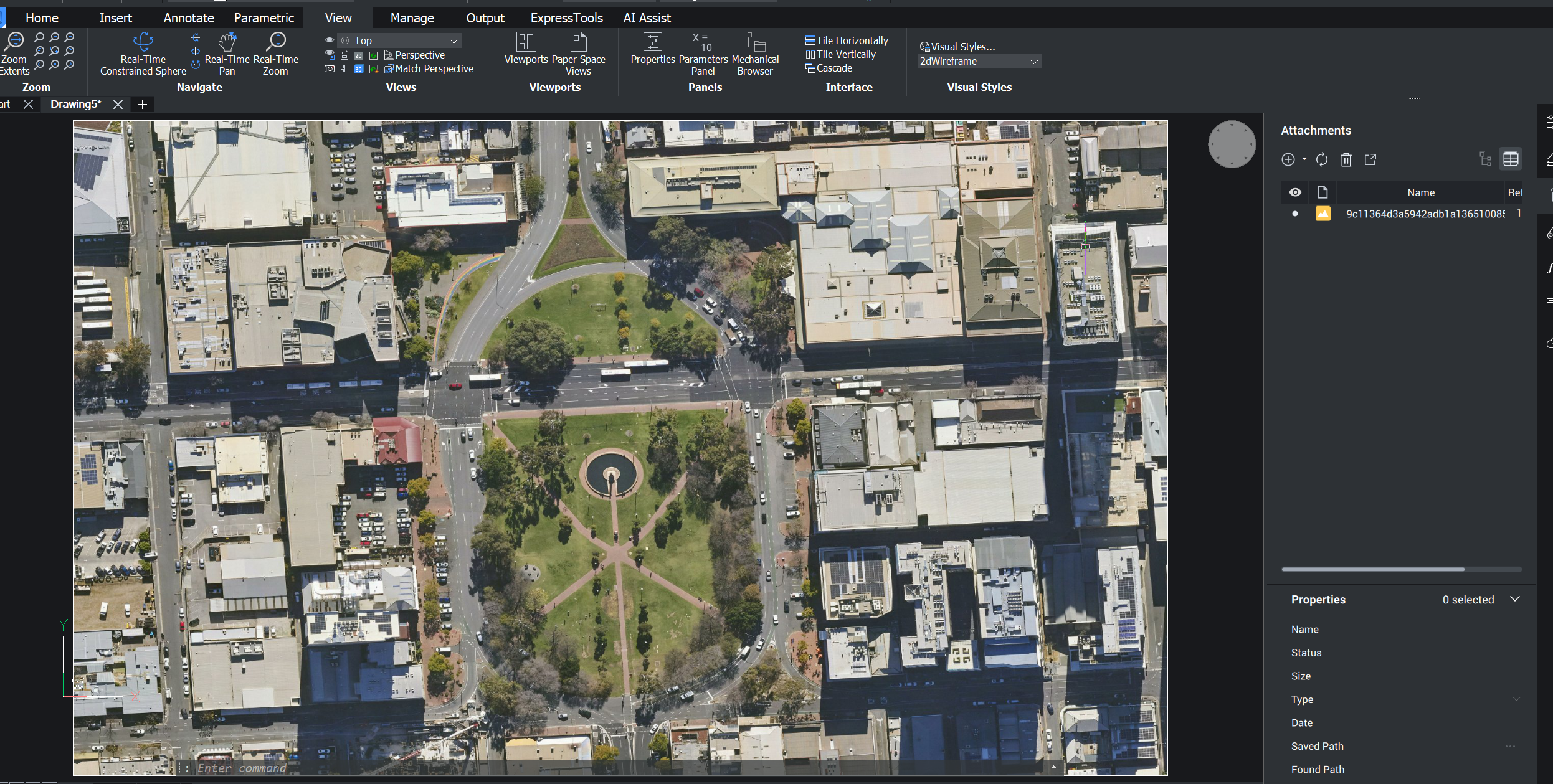Viewport: 1553px width, 784px height.
Task: Activate the Real-Time Pan hand tool
Action: (x=227, y=54)
